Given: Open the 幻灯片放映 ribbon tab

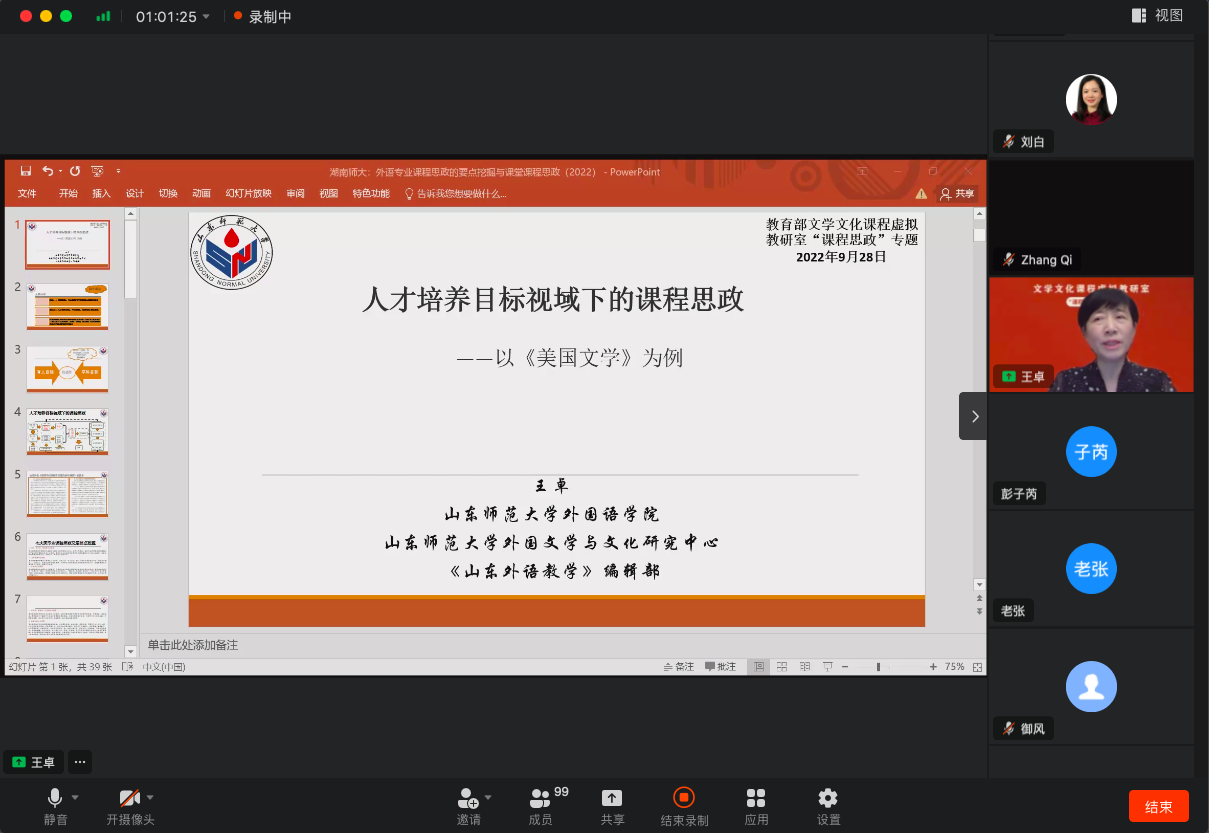Looking at the screenshot, I should point(248,194).
